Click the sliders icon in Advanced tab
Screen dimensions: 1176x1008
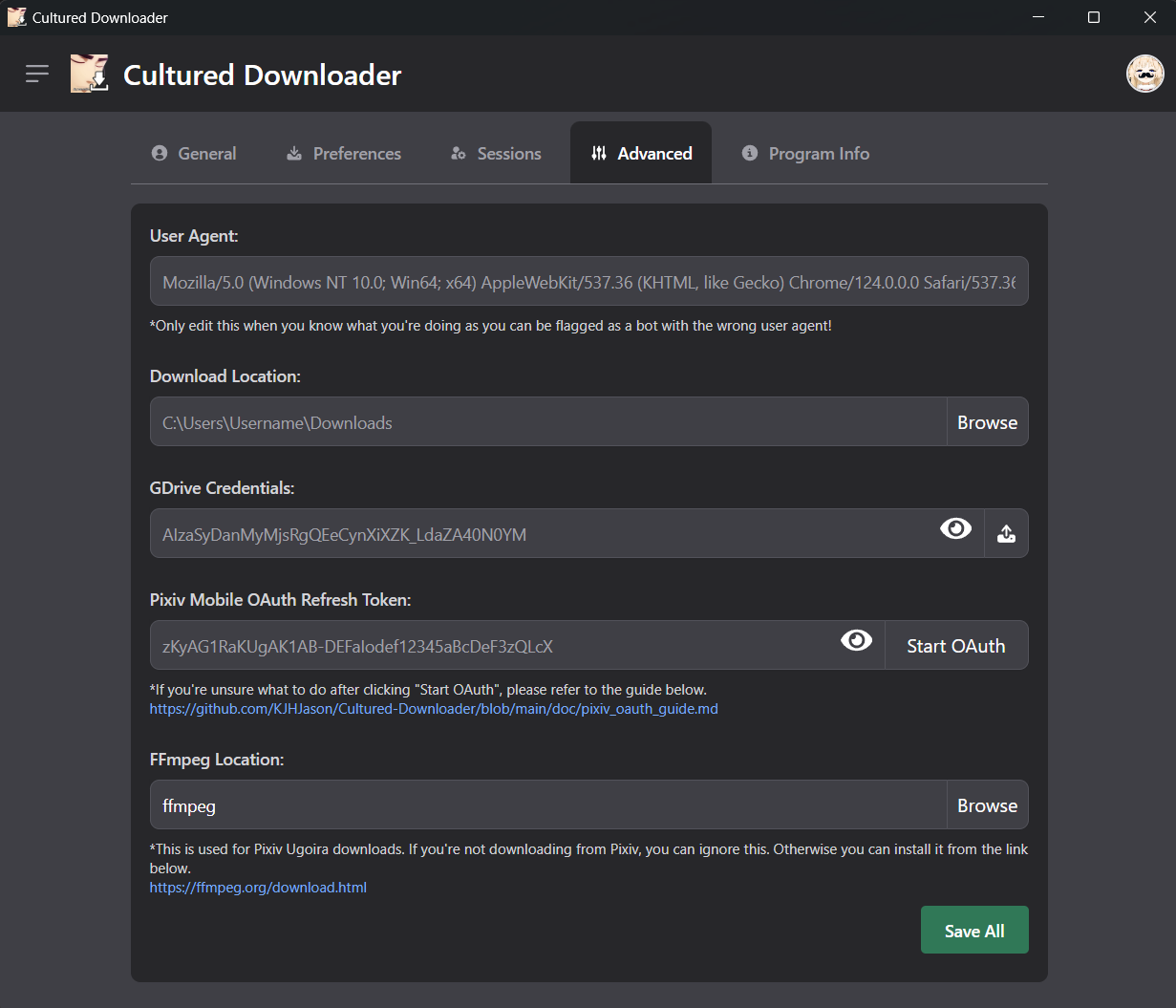[x=599, y=153]
